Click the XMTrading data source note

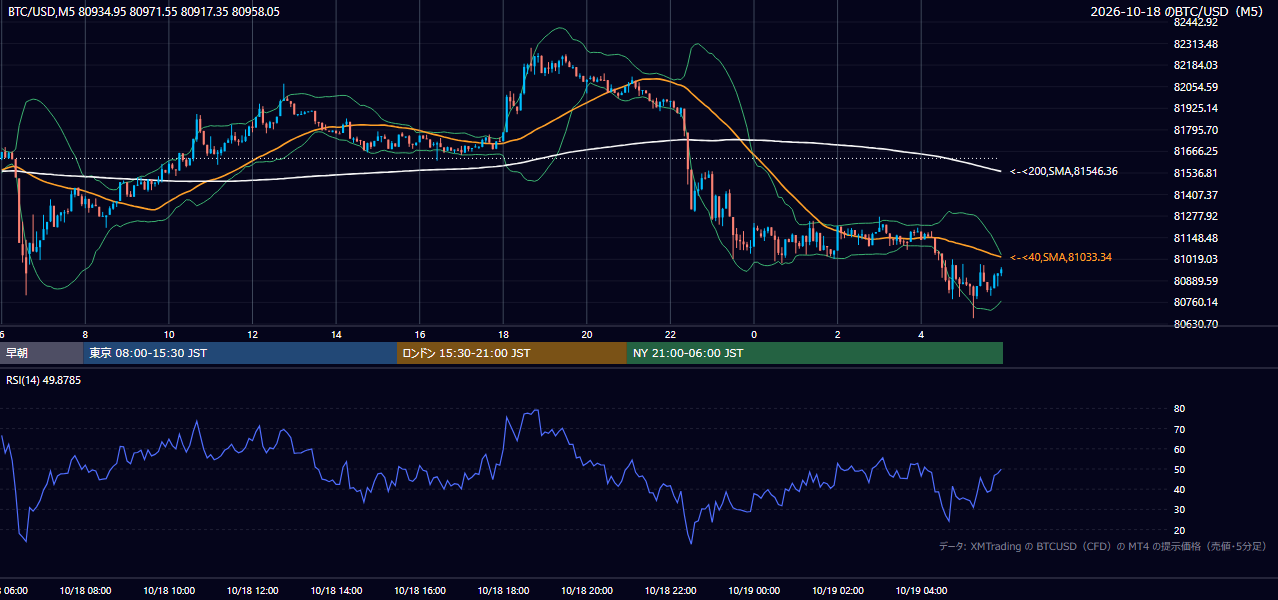point(1103,546)
